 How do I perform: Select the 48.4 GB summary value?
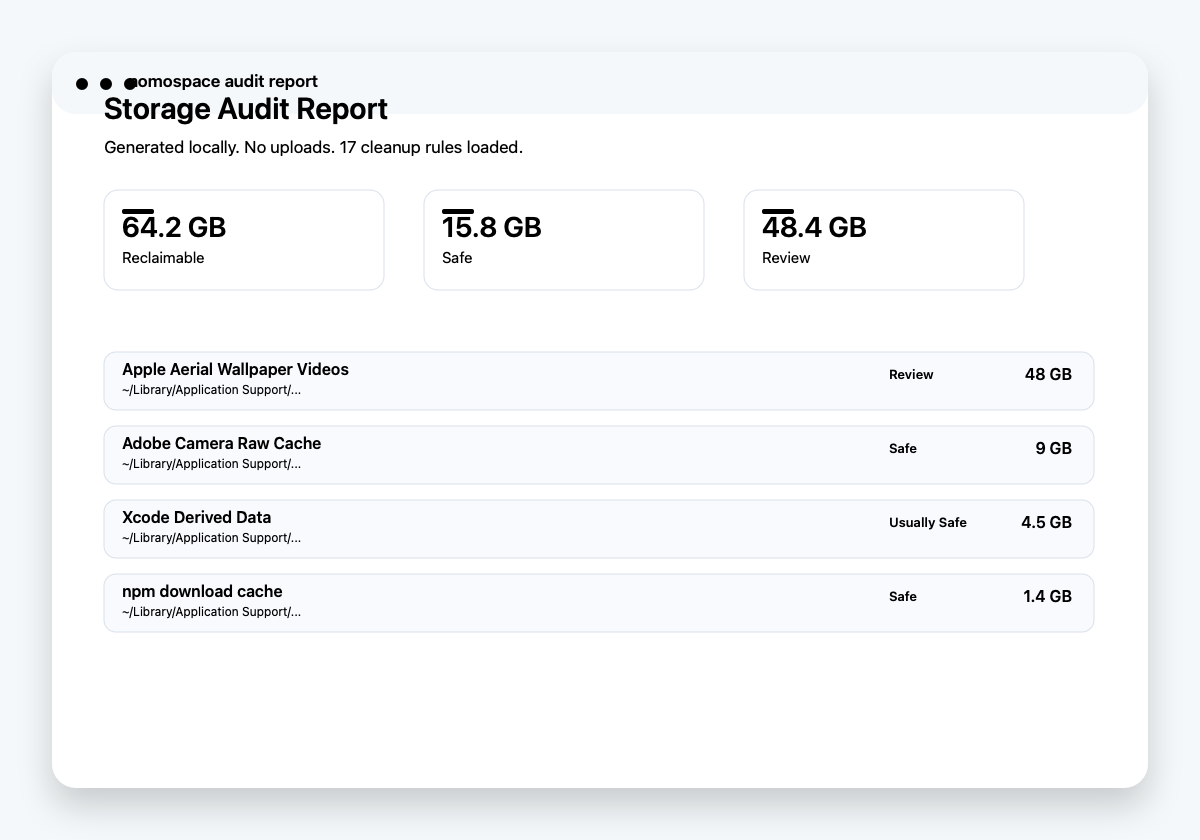814,227
